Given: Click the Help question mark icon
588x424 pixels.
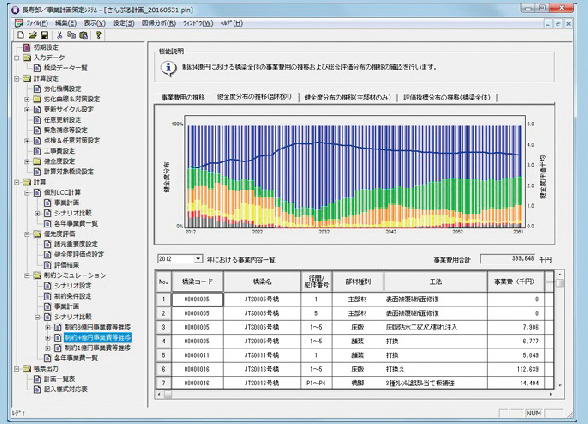Looking at the screenshot, I should tap(98, 35).
